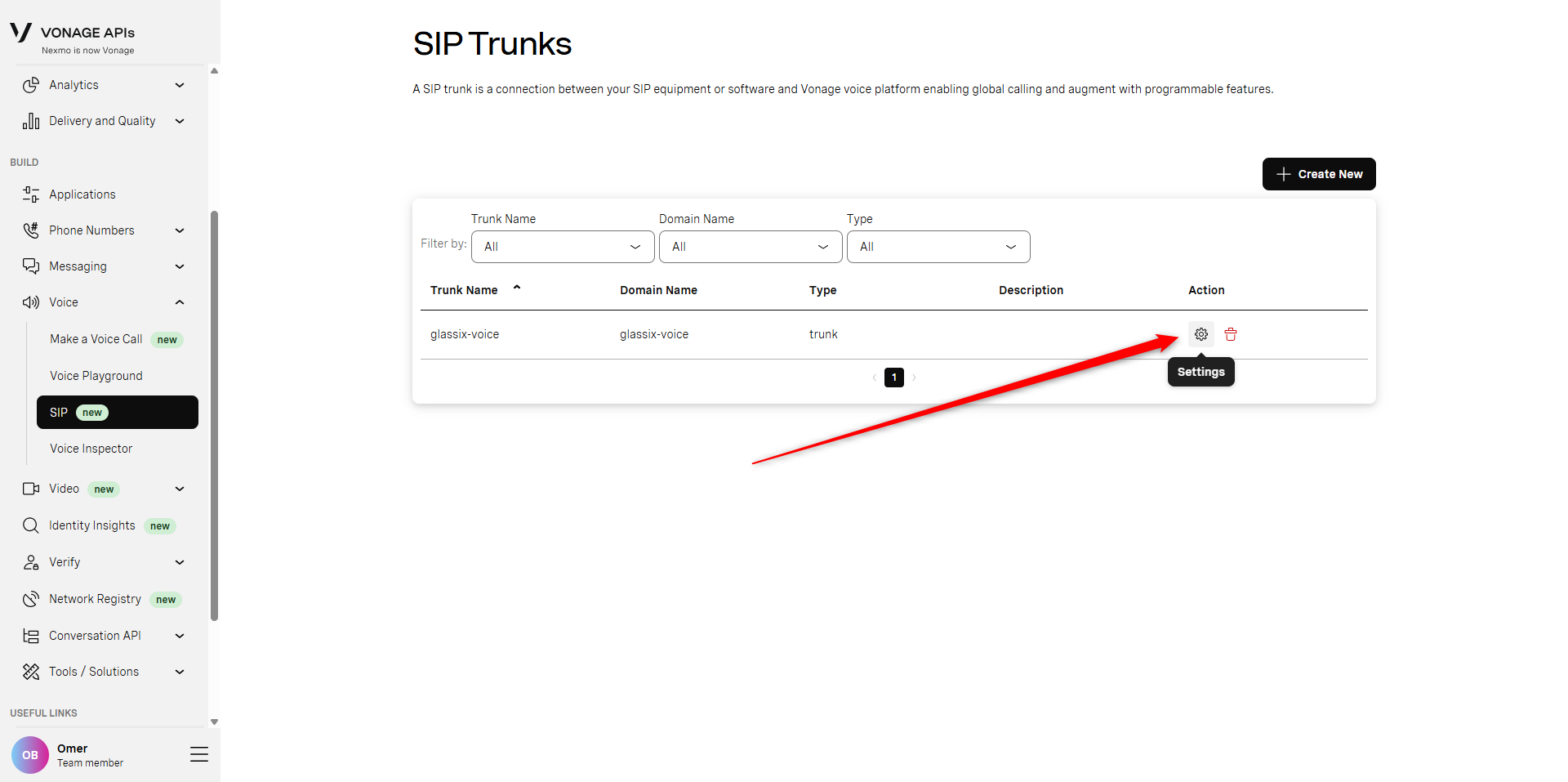The image size is (1568, 782).
Task: Open Identity Insights page
Action: pyautogui.click(x=92, y=525)
